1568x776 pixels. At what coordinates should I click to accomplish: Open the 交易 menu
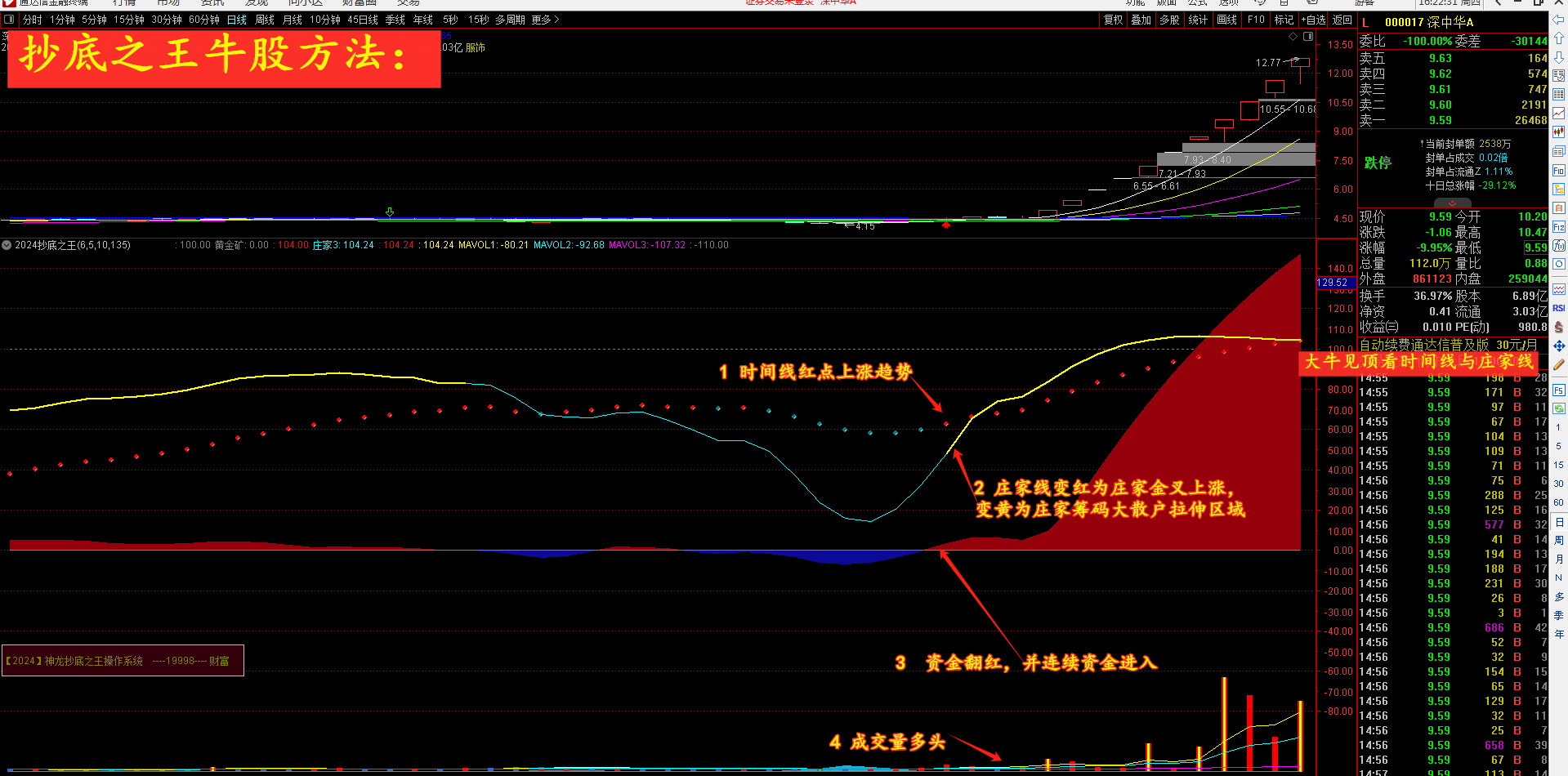409,3
